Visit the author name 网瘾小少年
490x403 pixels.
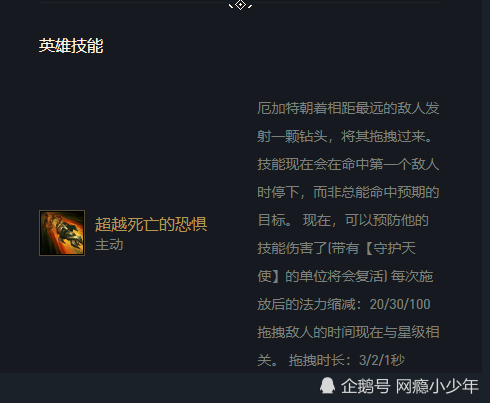[437, 386]
